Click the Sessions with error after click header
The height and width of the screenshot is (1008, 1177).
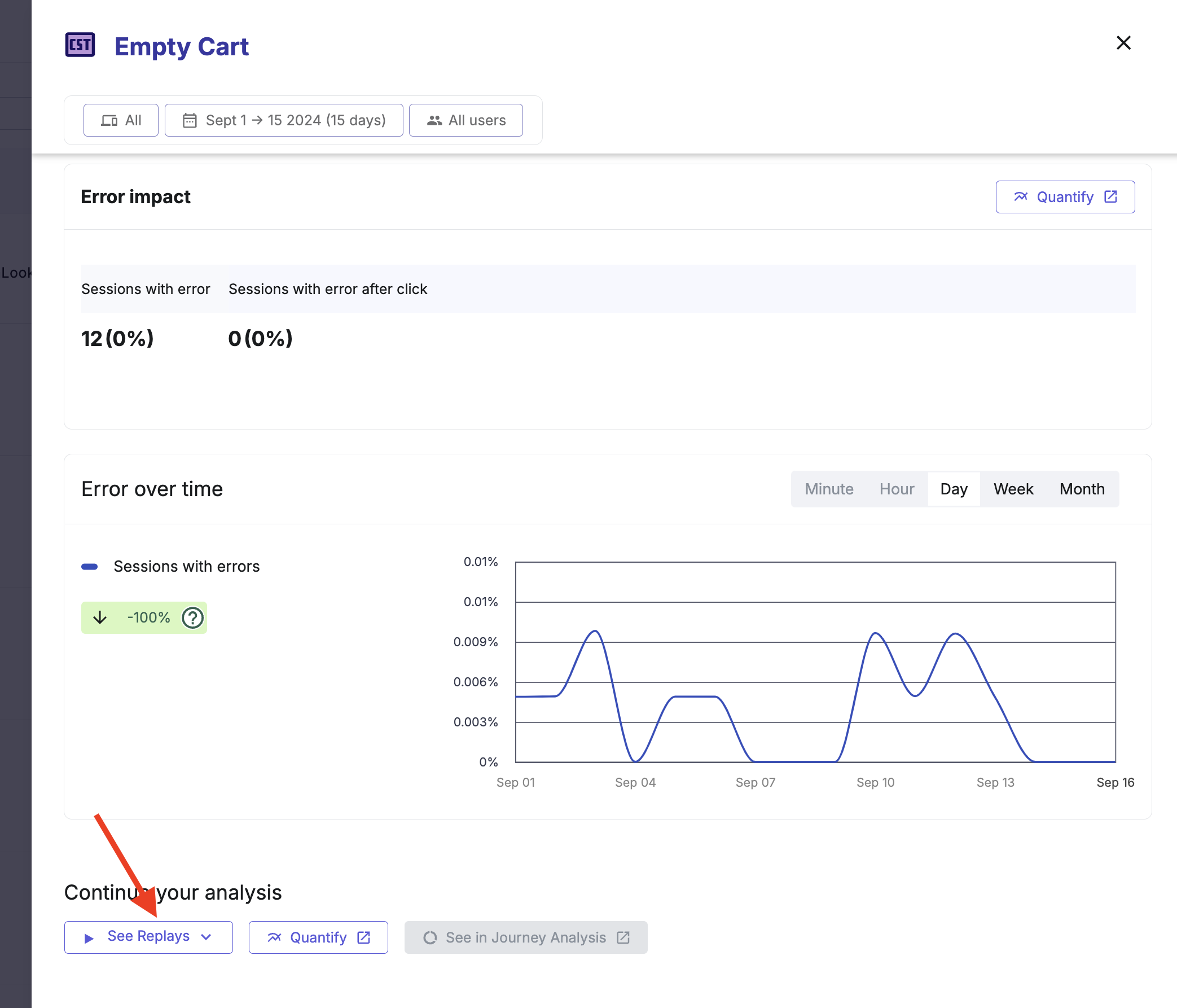(328, 289)
